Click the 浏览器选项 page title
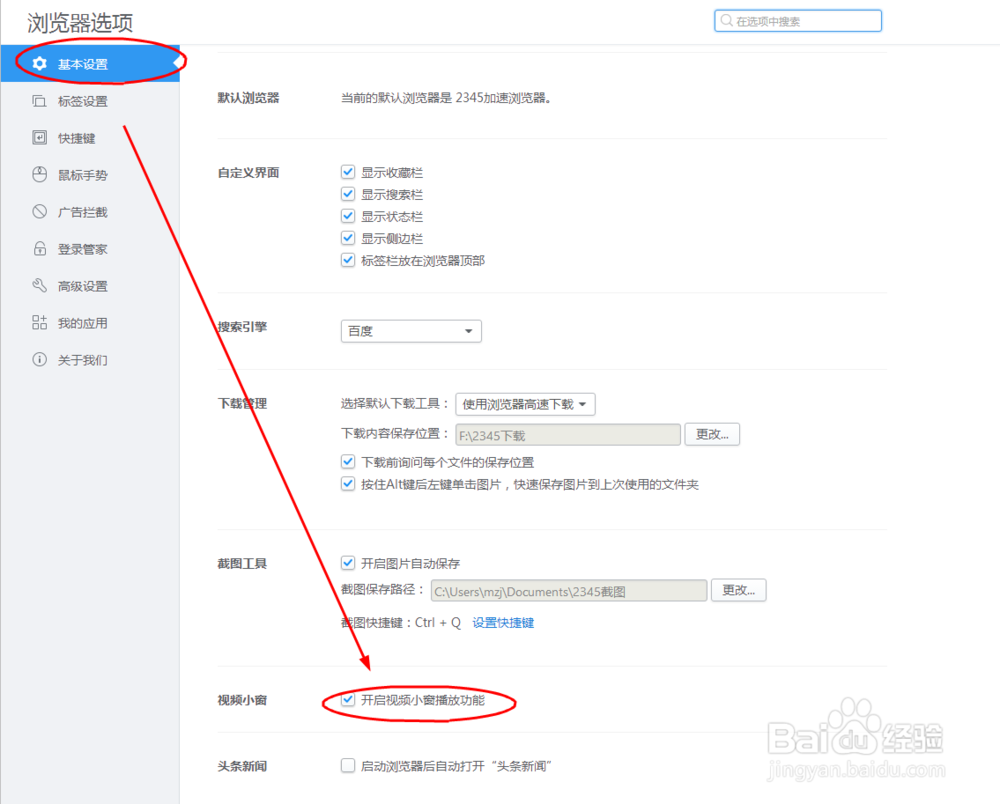The width and height of the screenshot is (1000, 804). [80, 23]
